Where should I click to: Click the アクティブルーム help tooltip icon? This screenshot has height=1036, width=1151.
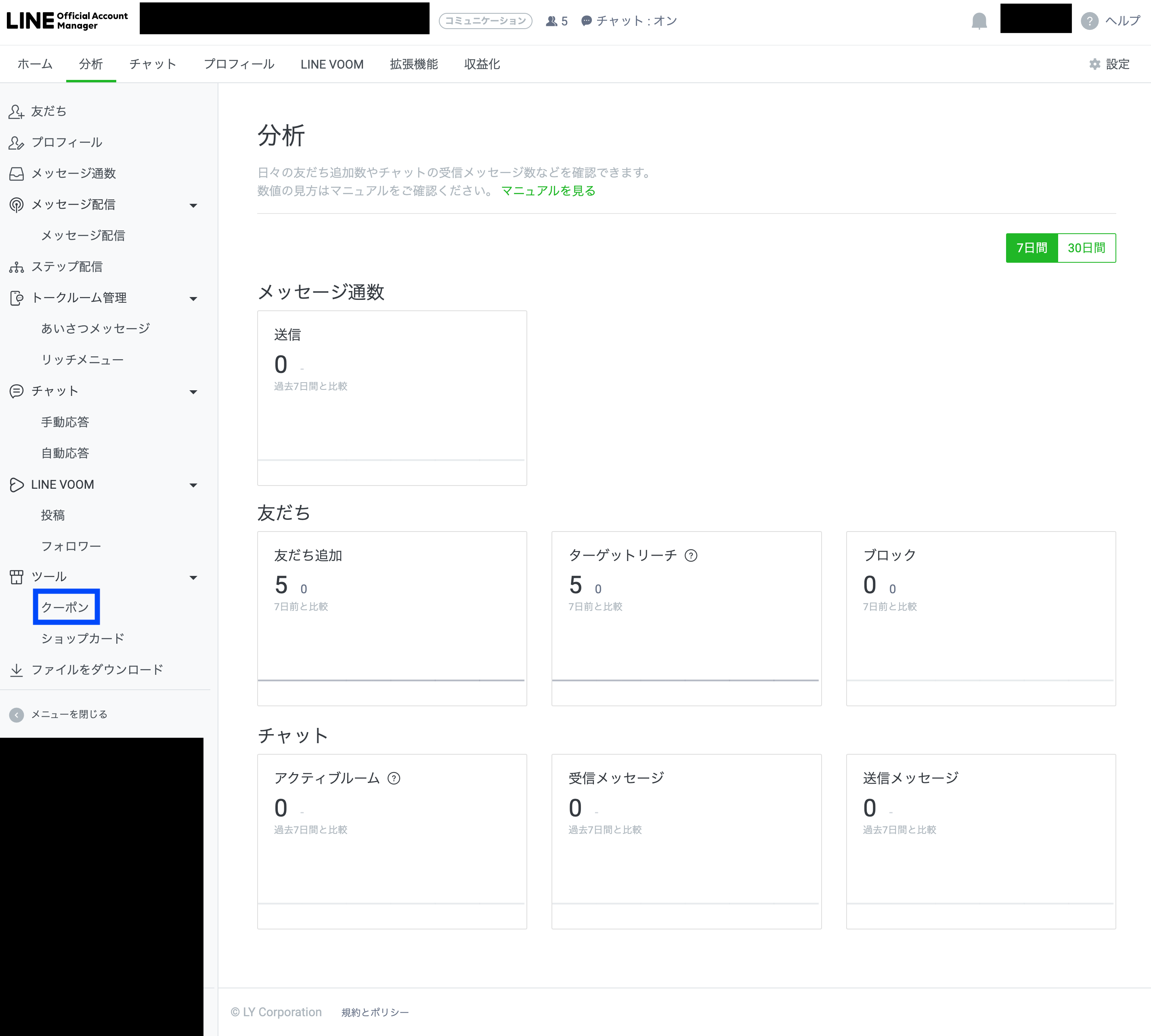click(x=394, y=778)
